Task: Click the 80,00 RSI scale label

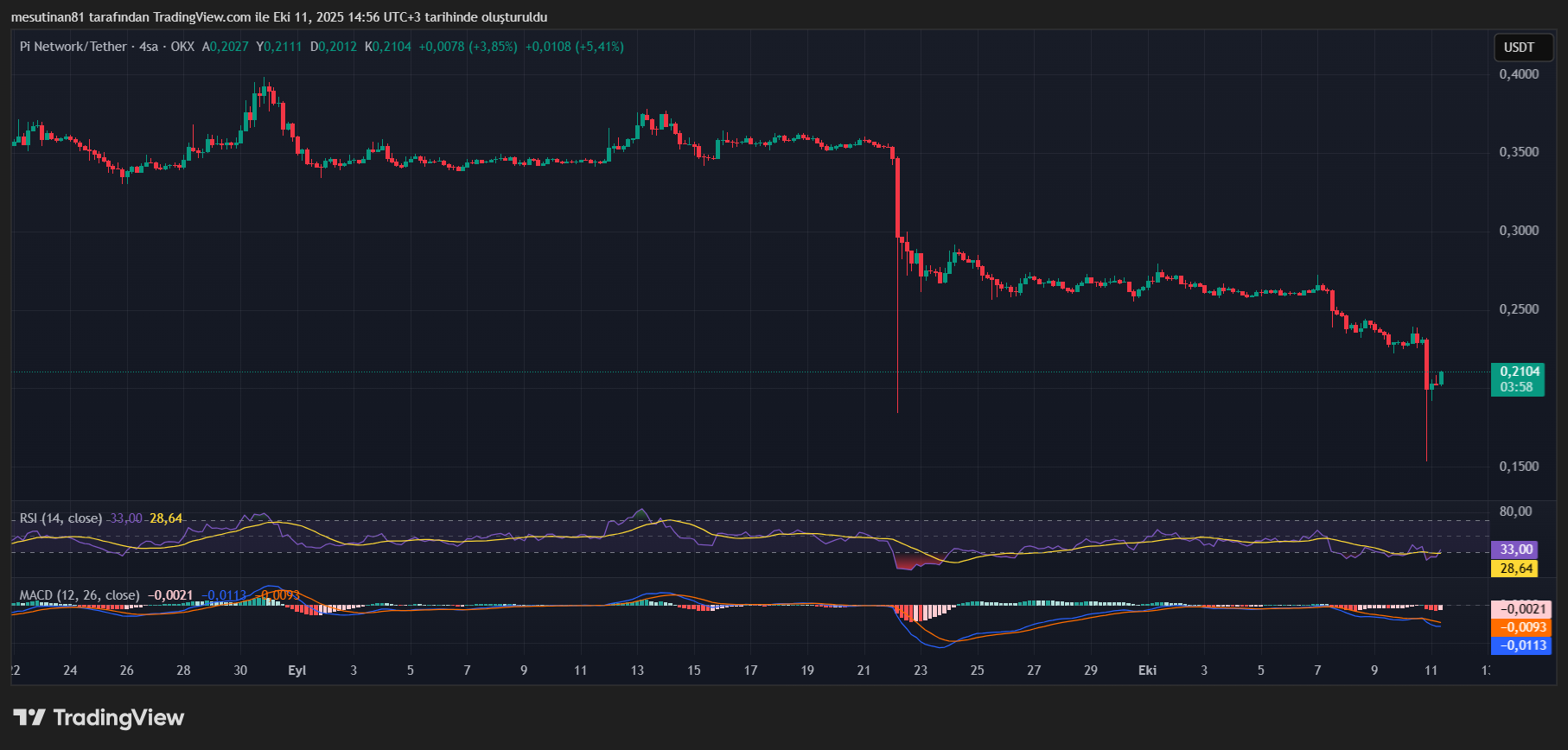Action: [x=1515, y=512]
